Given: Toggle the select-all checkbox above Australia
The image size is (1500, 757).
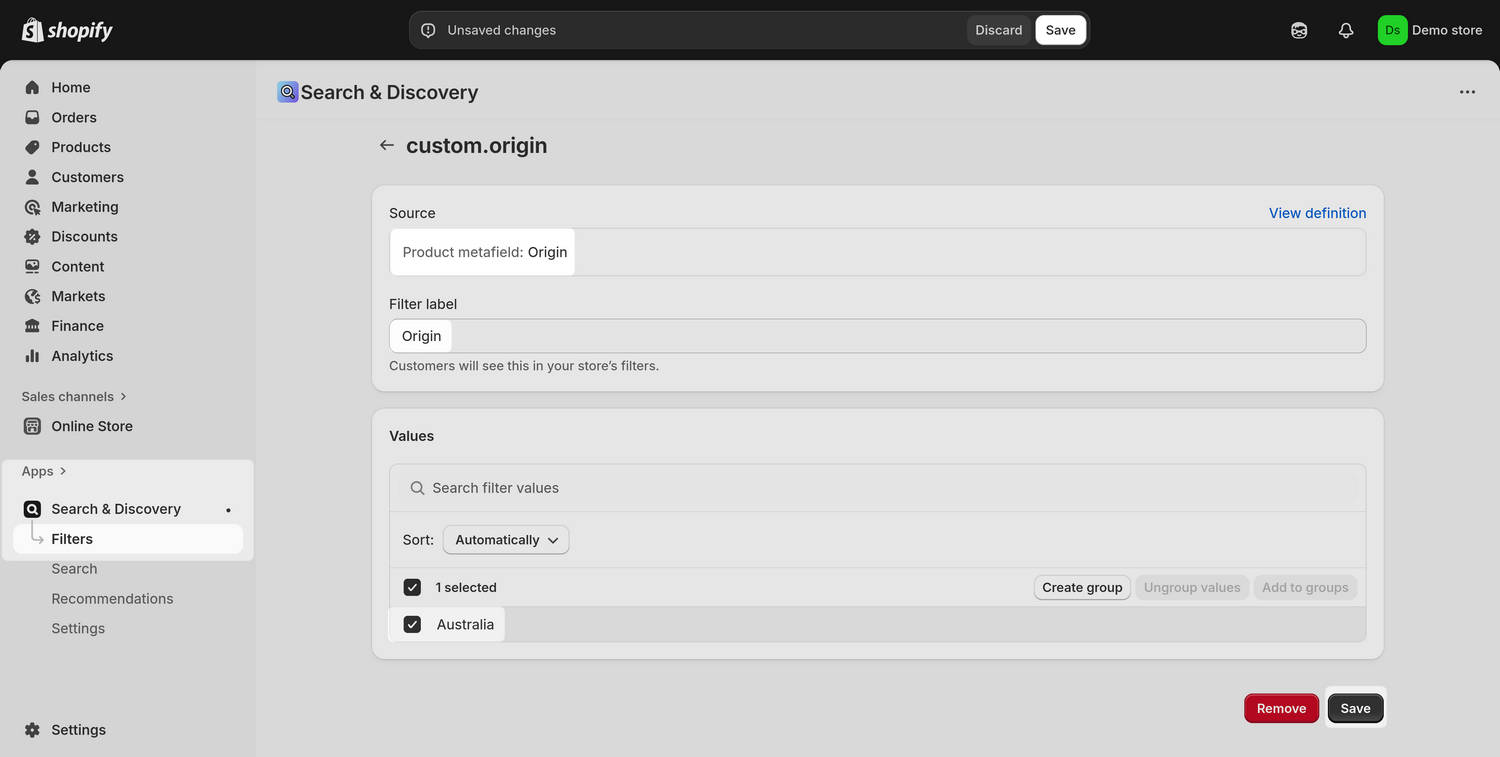Looking at the screenshot, I should click(x=412, y=587).
